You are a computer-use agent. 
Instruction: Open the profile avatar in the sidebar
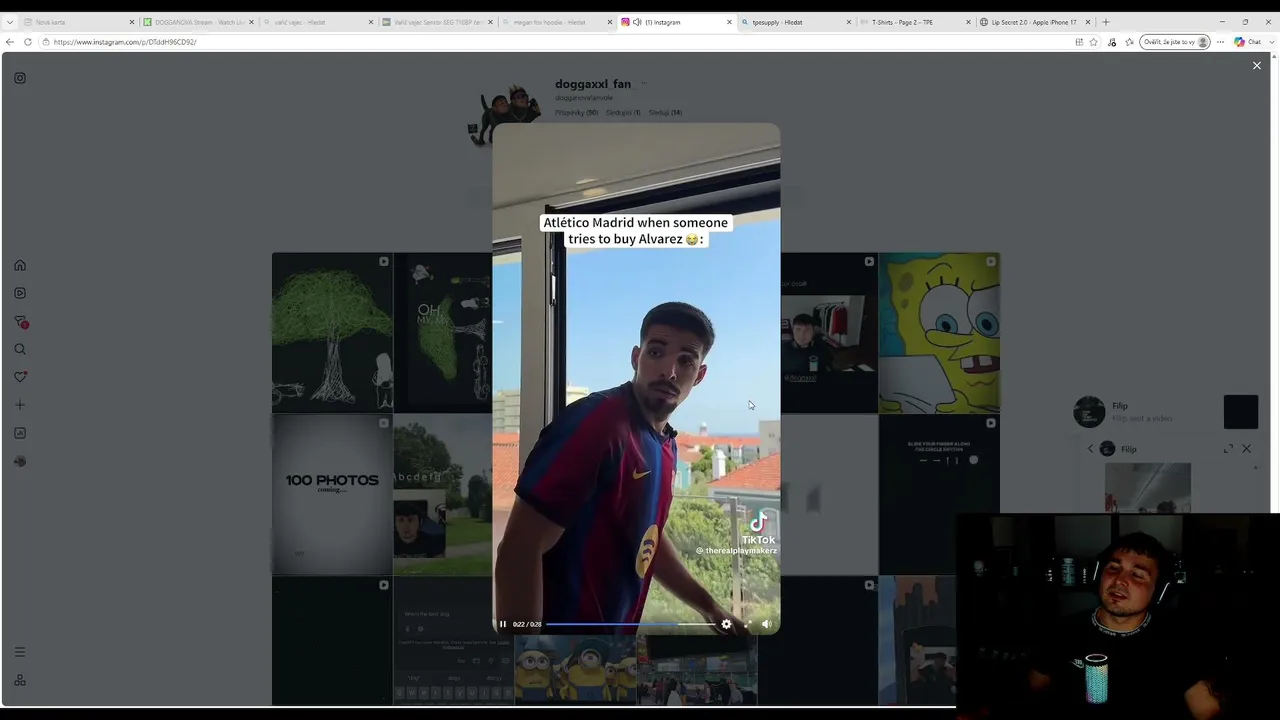coord(20,461)
